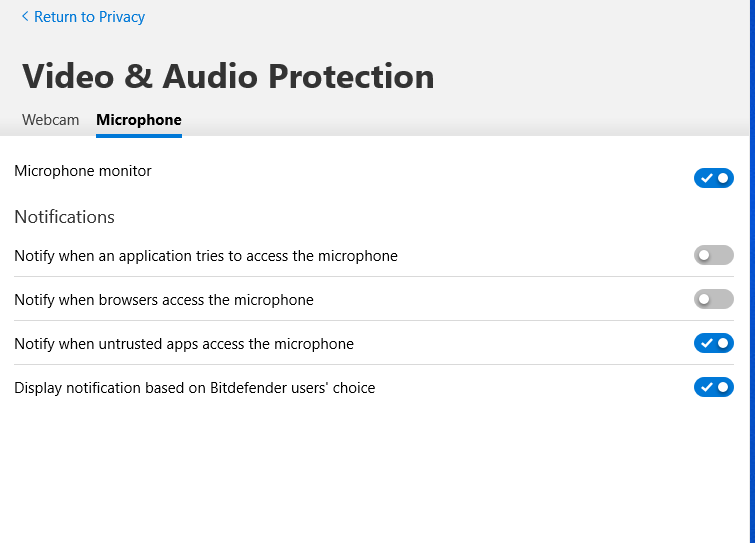
Task: Click the blue underline beneath the Microphone tab
Action: (139, 135)
